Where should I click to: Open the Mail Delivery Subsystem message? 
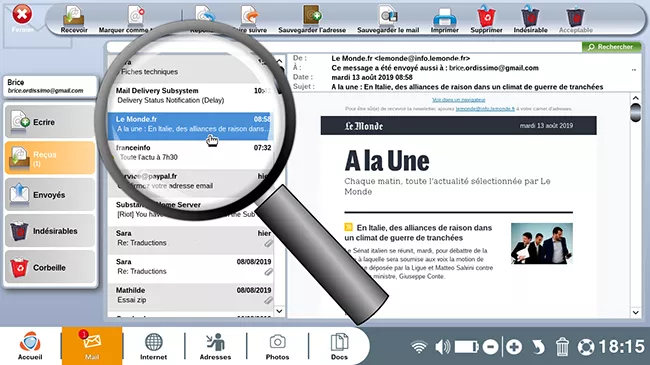(190, 95)
